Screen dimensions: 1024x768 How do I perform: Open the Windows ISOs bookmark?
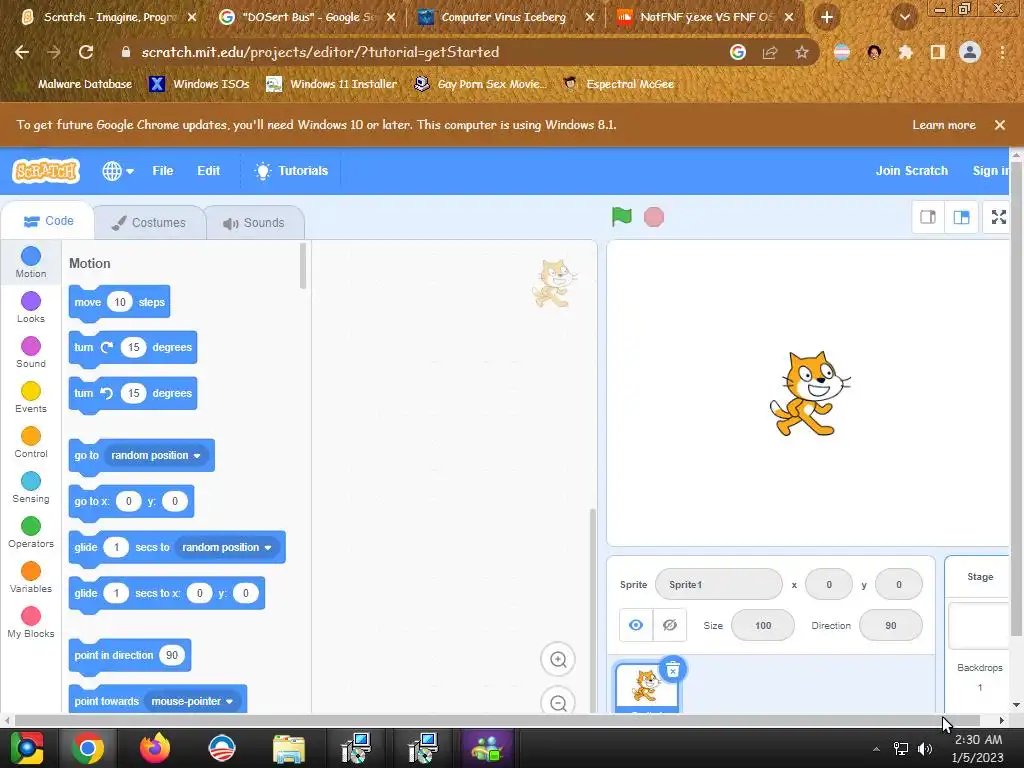[200, 84]
